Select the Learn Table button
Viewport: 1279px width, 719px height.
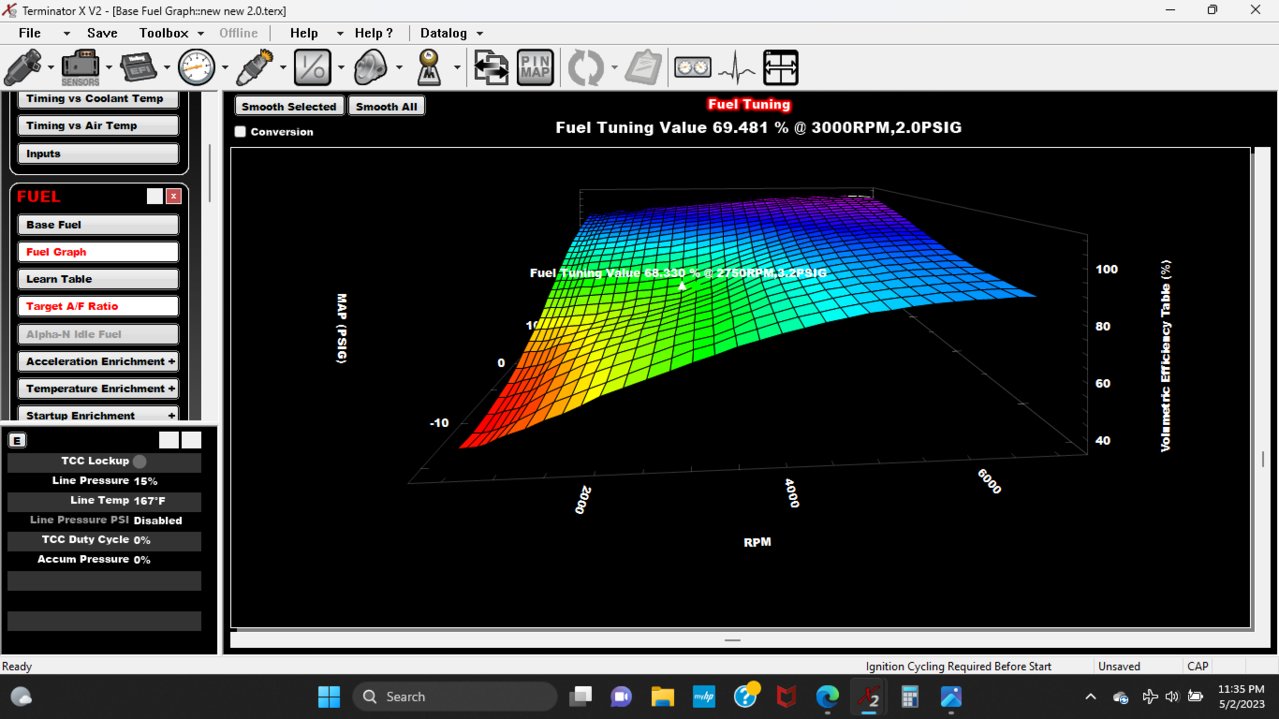98,279
